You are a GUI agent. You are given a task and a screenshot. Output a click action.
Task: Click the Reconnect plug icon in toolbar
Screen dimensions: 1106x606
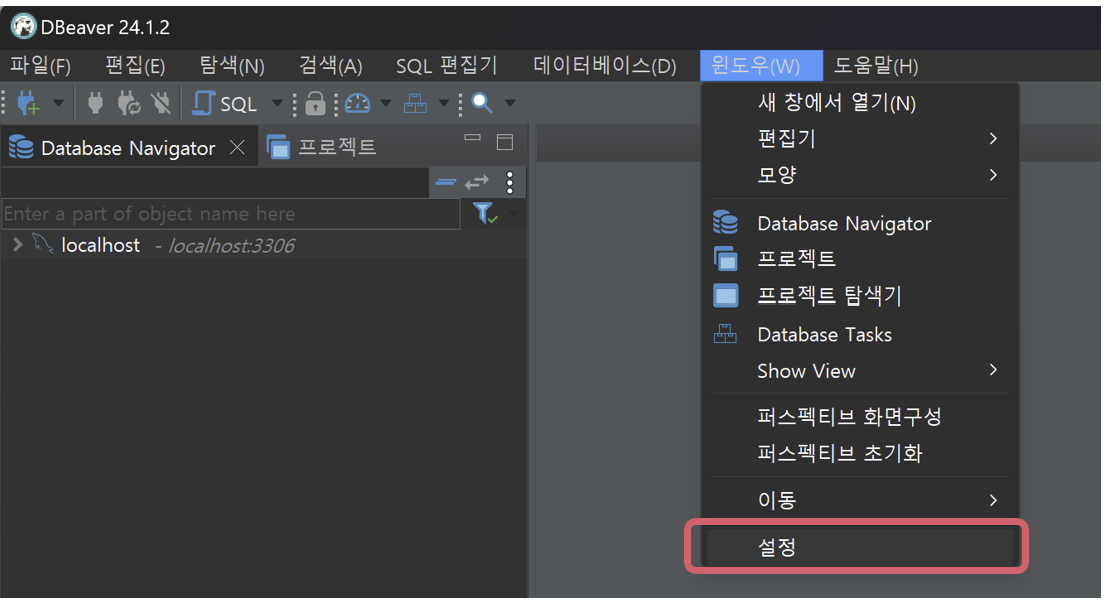pos(128,104)
